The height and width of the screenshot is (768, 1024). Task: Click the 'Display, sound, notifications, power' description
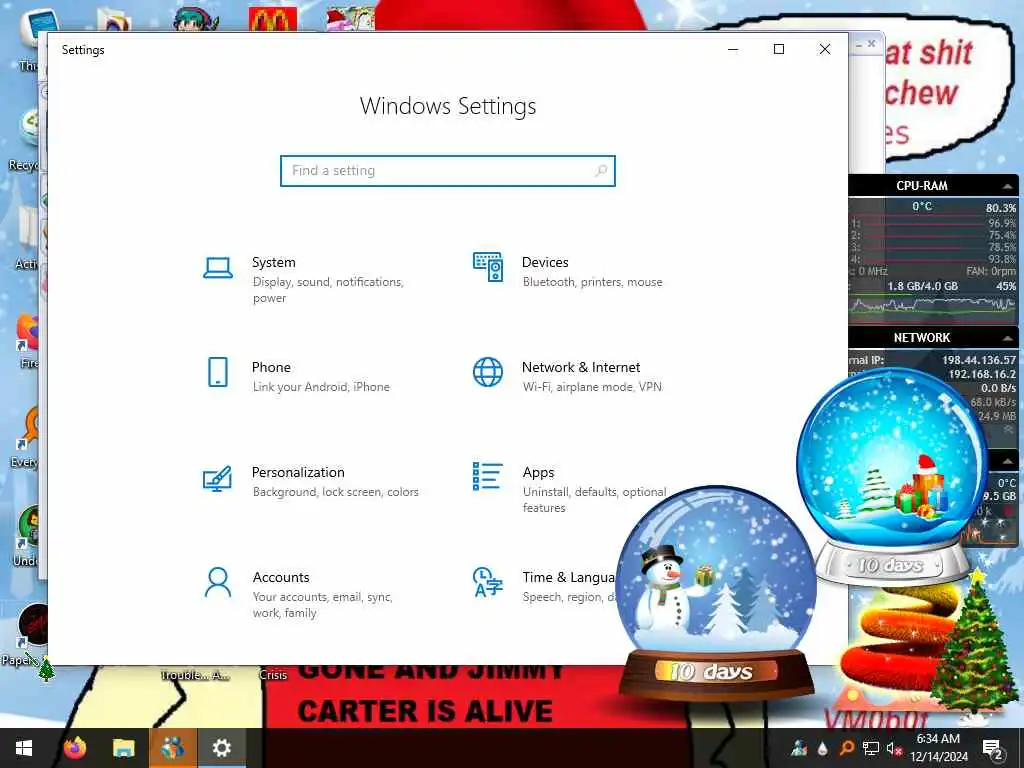click(328, 290)
